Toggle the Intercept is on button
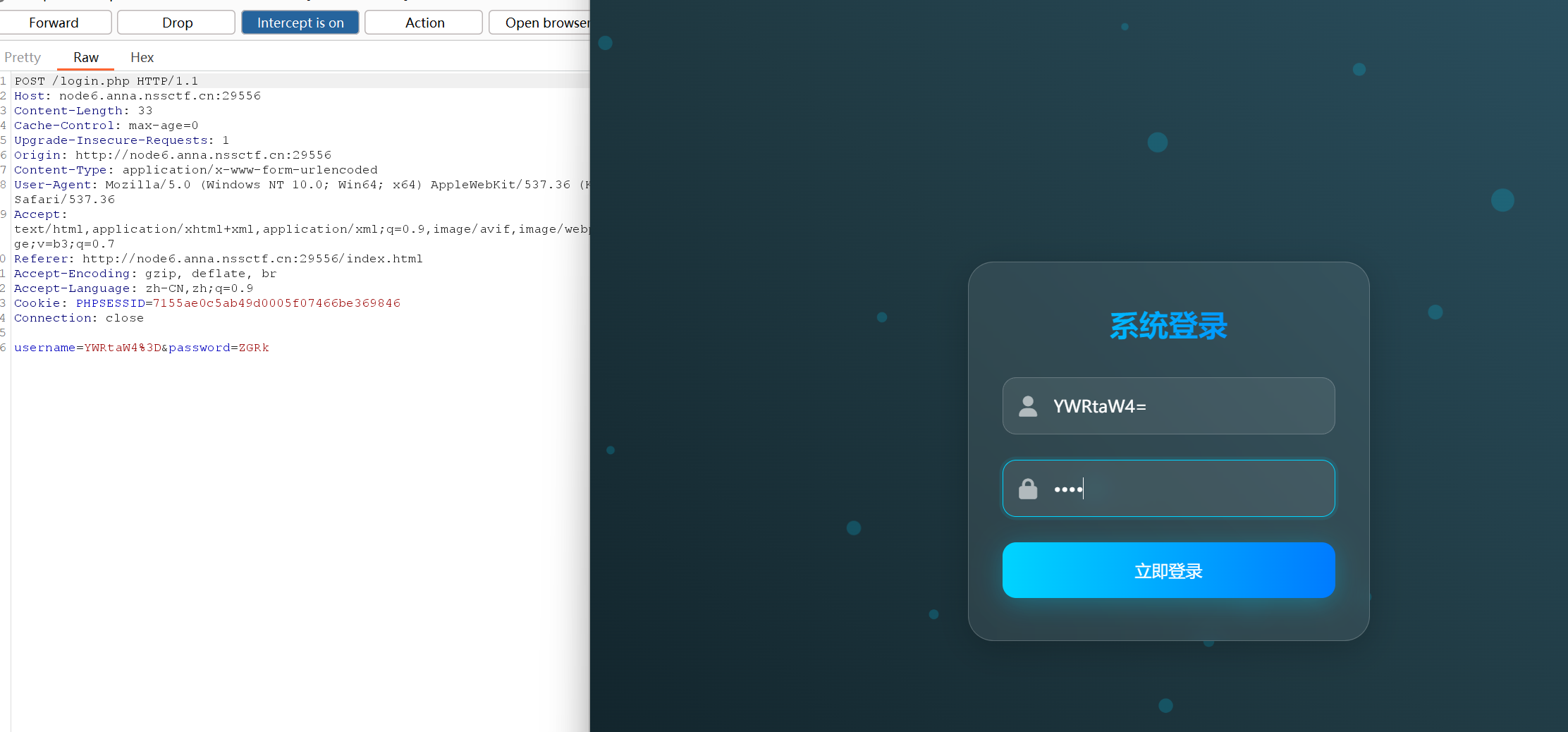1568x732 pixels. (300, 23)
